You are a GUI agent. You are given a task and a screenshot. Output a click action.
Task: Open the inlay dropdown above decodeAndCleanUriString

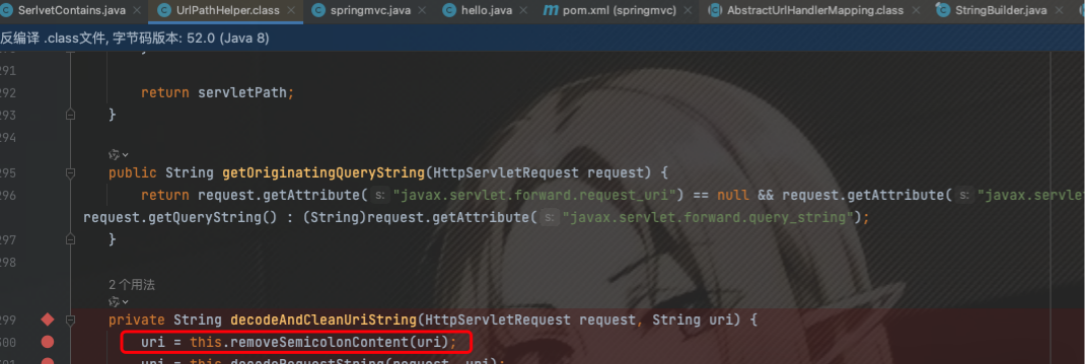[119, 302]
